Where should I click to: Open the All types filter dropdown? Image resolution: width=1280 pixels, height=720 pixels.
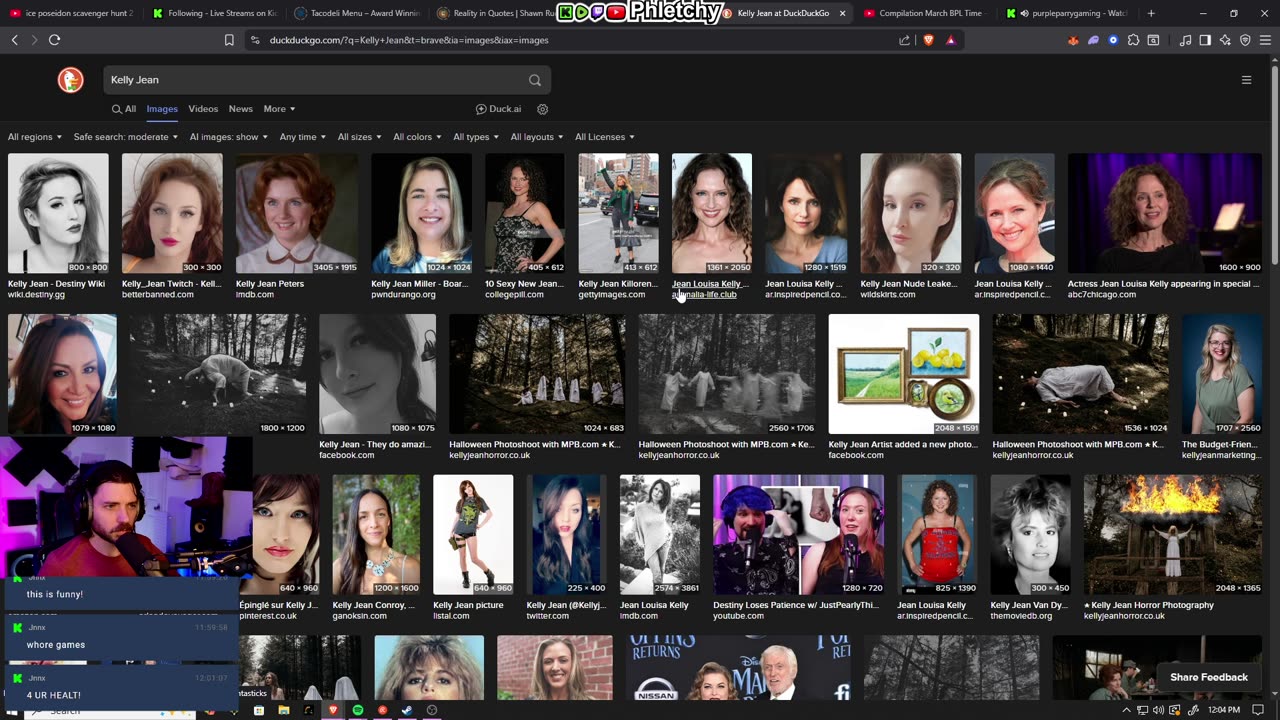477,137
